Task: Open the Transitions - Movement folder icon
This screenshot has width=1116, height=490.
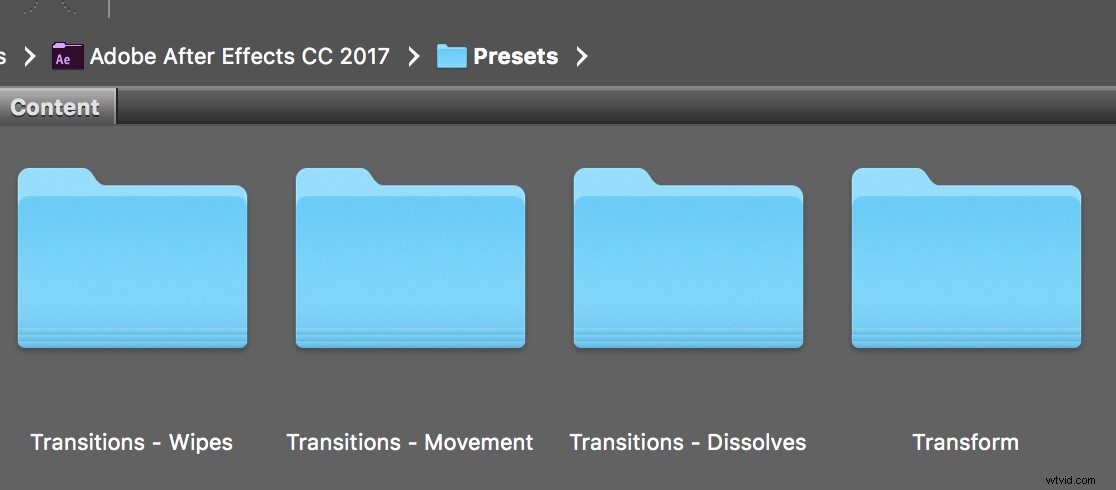Action: click(x=411, y=258)
